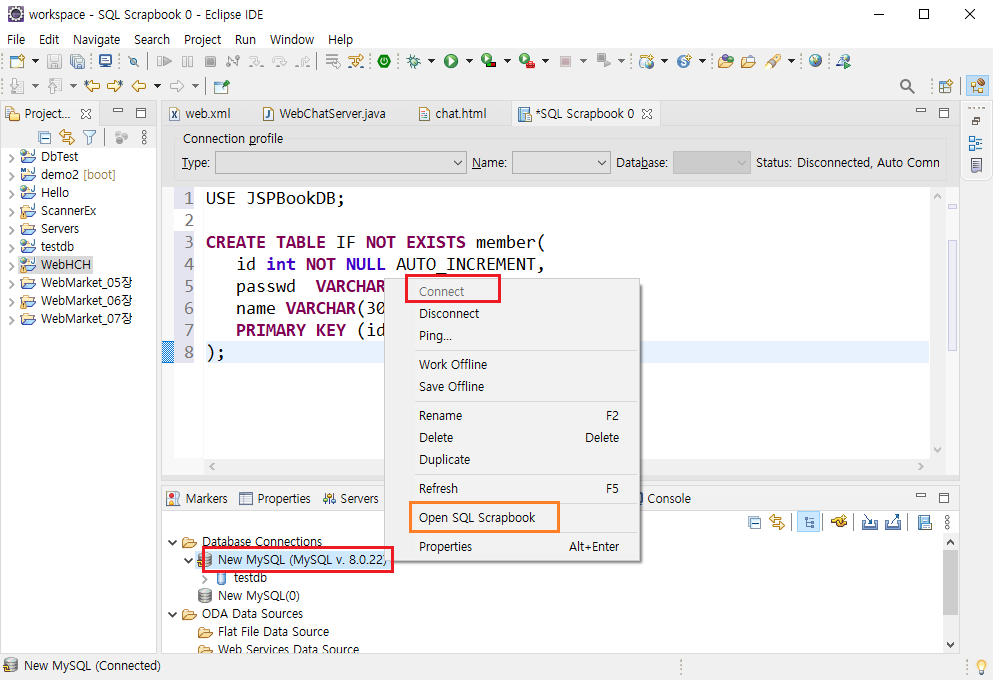Open the connection profile Name dropdown

pyautogui.click(x=561, y=162)
